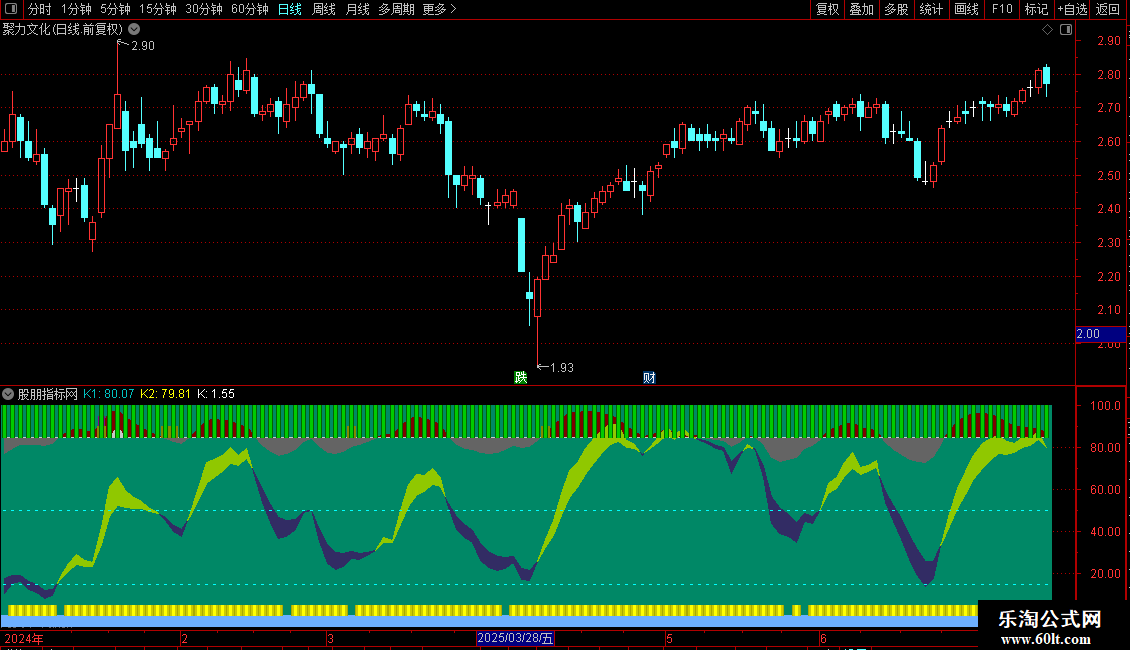This screenshot has width=1130, height=650.
Task: Toggle the right side panel icon
Action: click(x=1066, y=30)
